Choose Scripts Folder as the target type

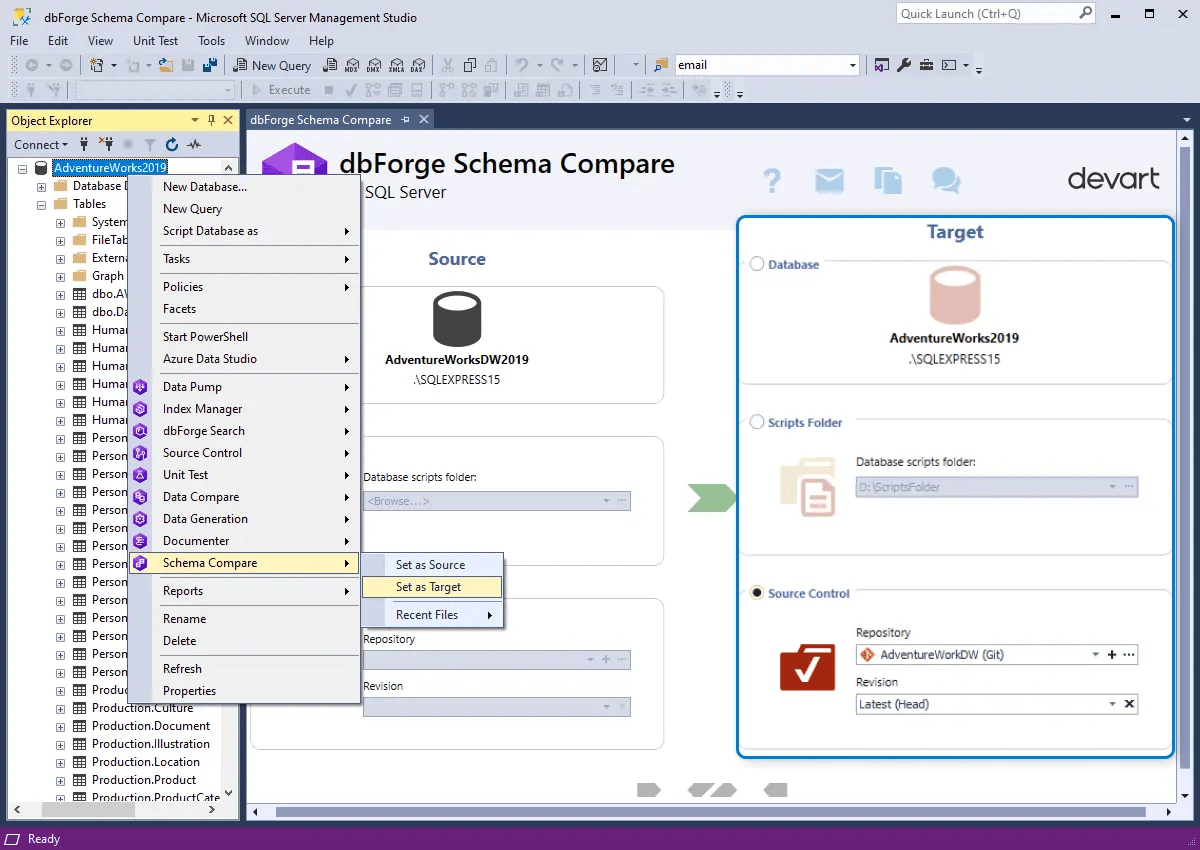tap(756, 422)
